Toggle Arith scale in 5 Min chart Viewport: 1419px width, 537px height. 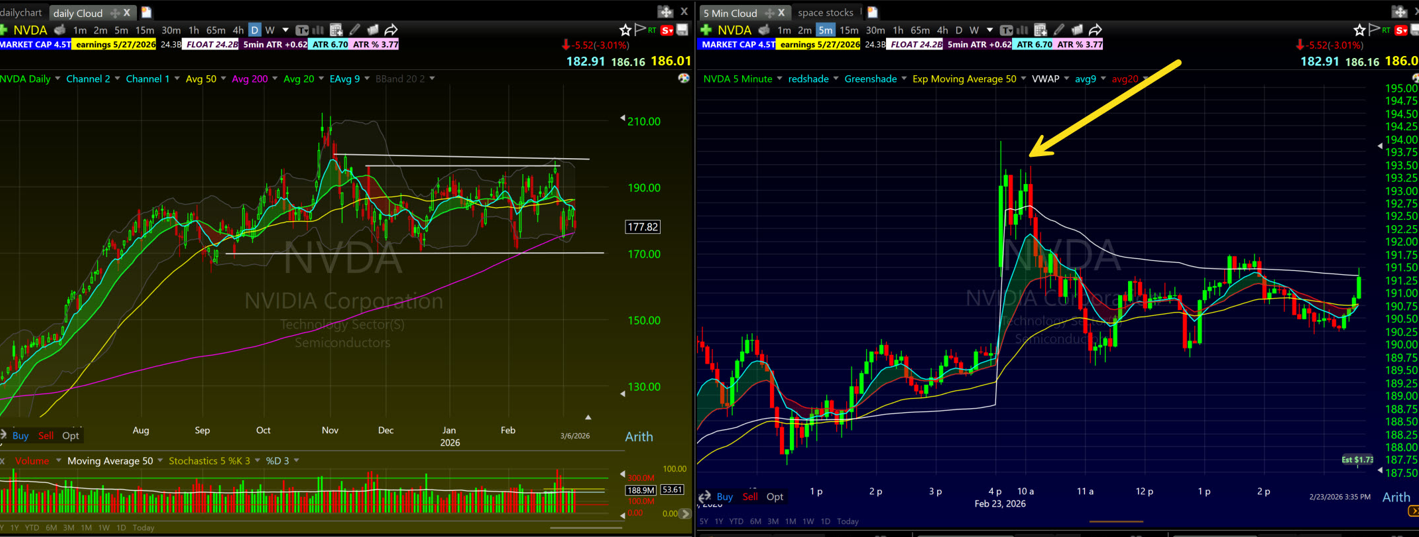(x=1396, y=497)
